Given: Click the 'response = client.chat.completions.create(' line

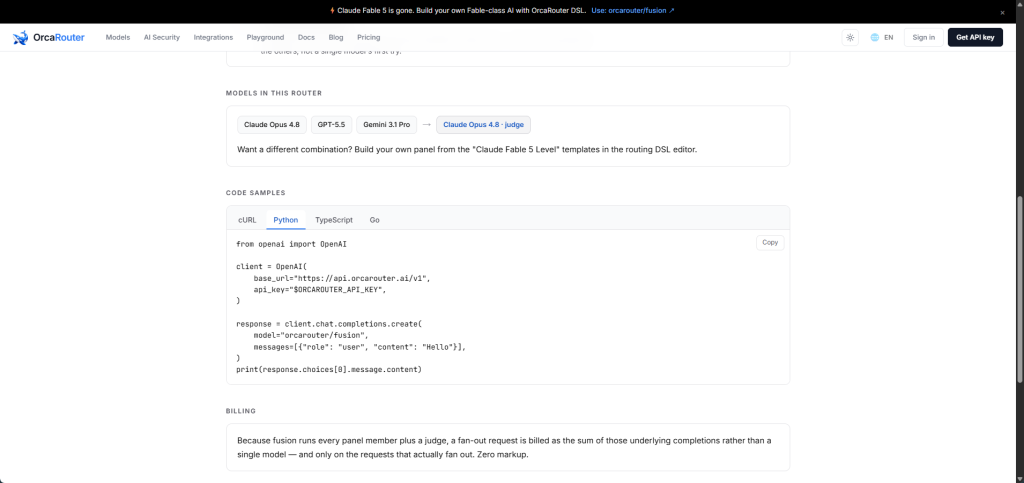Looking at the screenshot, I should pos(329,324).
